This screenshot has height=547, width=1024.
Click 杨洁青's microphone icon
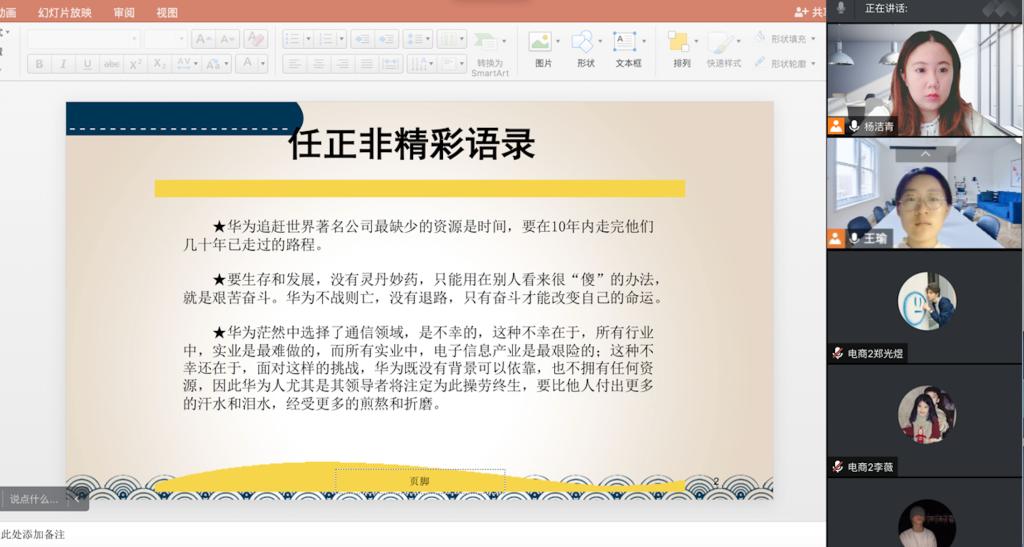[854, 126]
